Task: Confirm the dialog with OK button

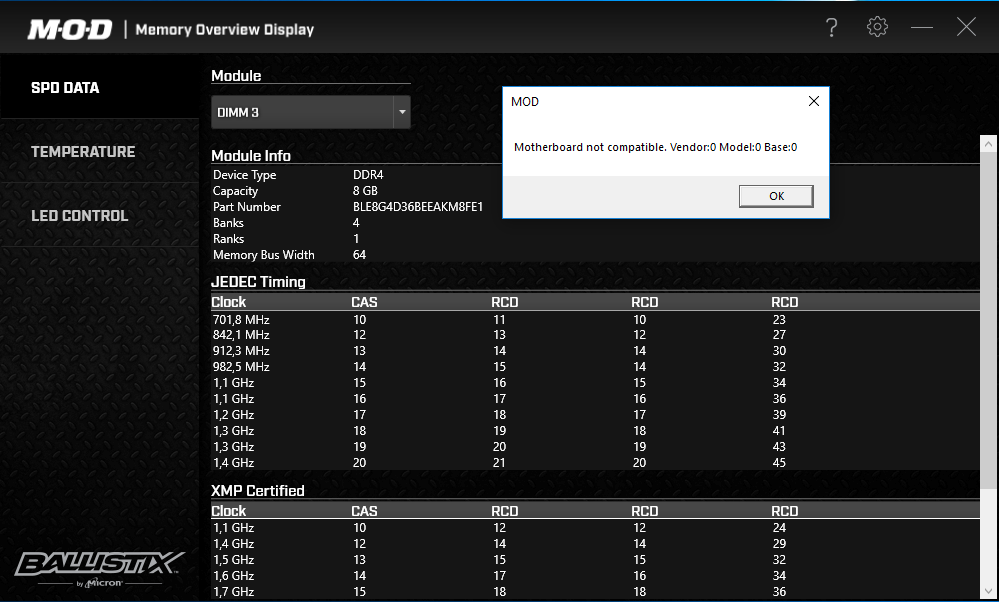Action: coord(776,196)
